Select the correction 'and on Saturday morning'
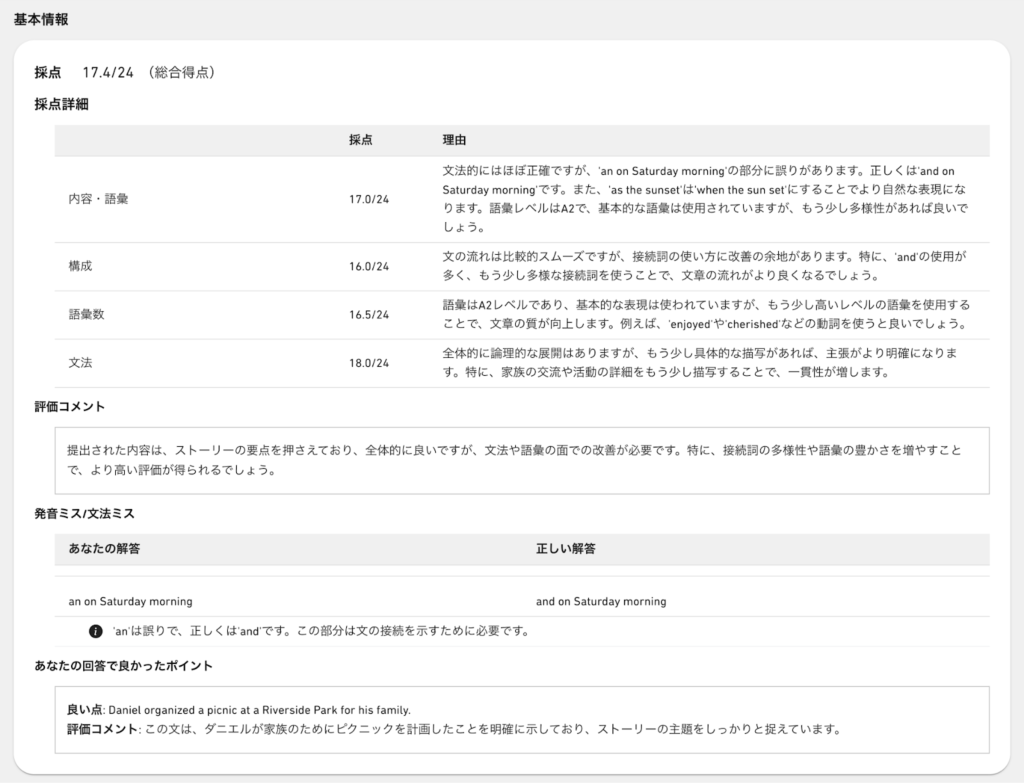 [x=600, y=601]
